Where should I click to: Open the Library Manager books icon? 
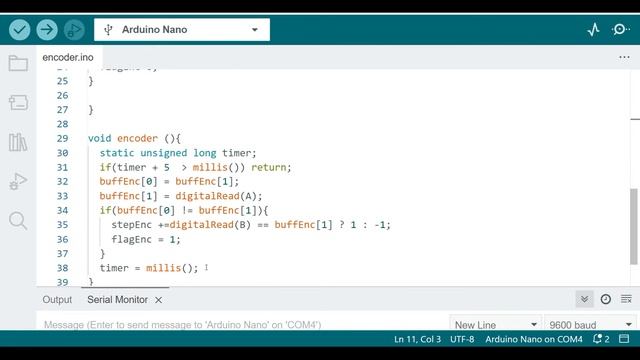18,142
